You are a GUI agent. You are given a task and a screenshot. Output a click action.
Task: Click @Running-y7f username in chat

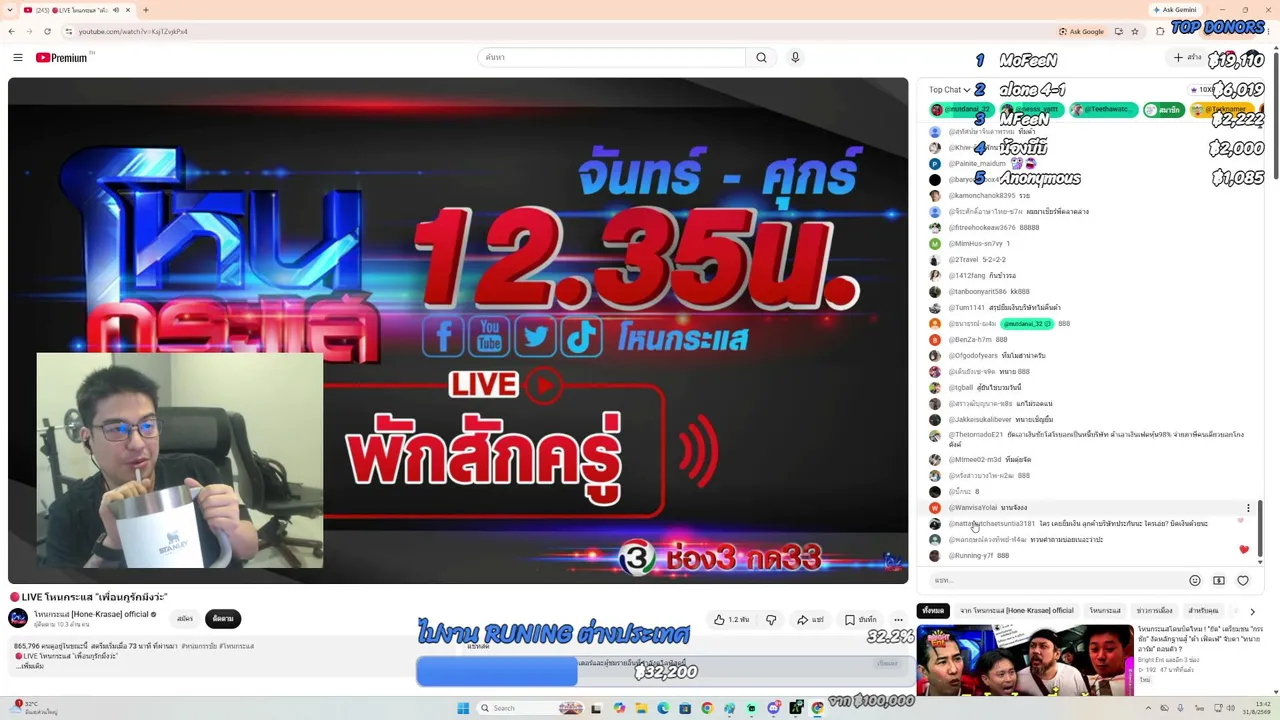(x=971, y=556)
